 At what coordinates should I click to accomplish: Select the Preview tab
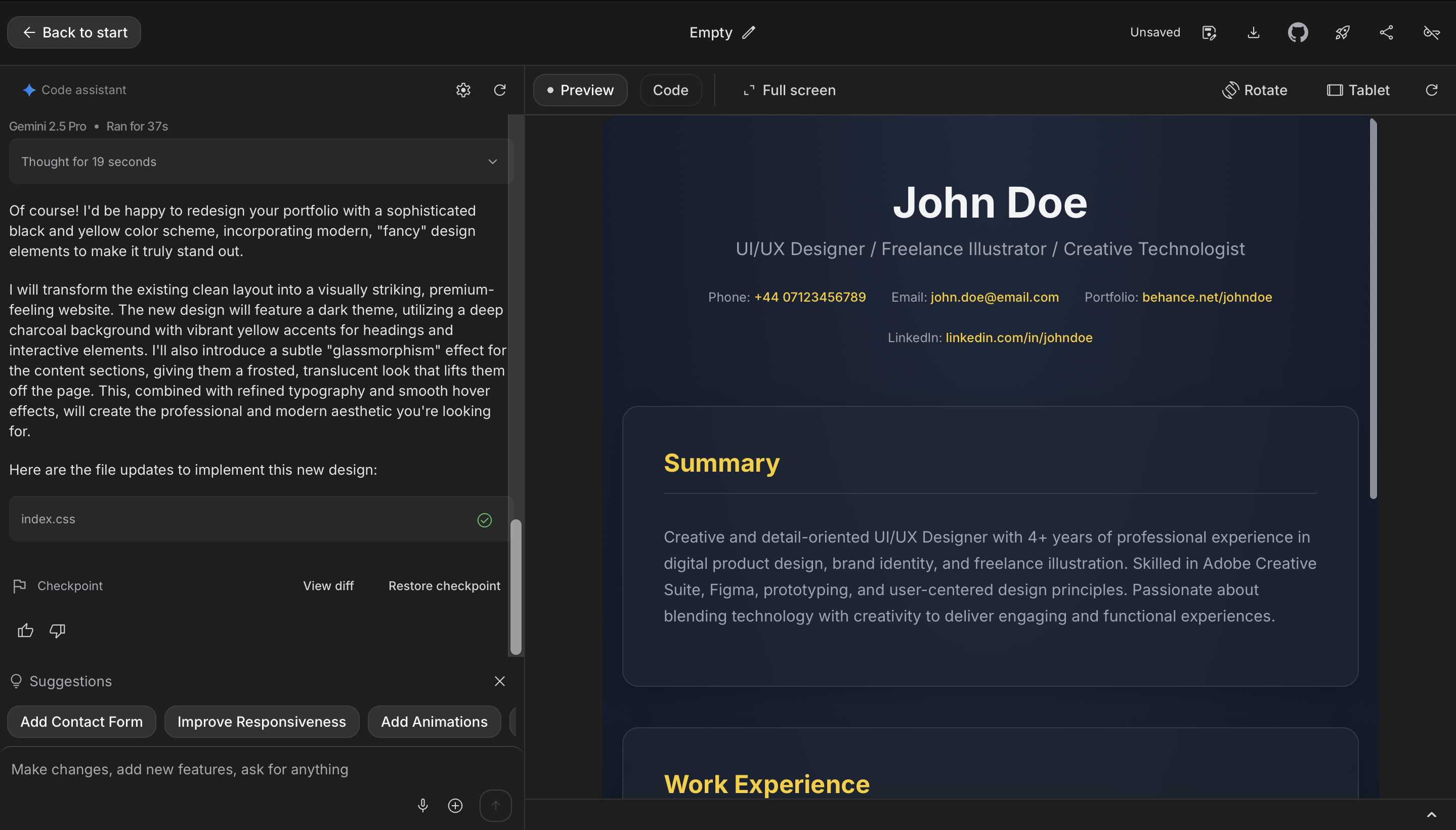580,90
